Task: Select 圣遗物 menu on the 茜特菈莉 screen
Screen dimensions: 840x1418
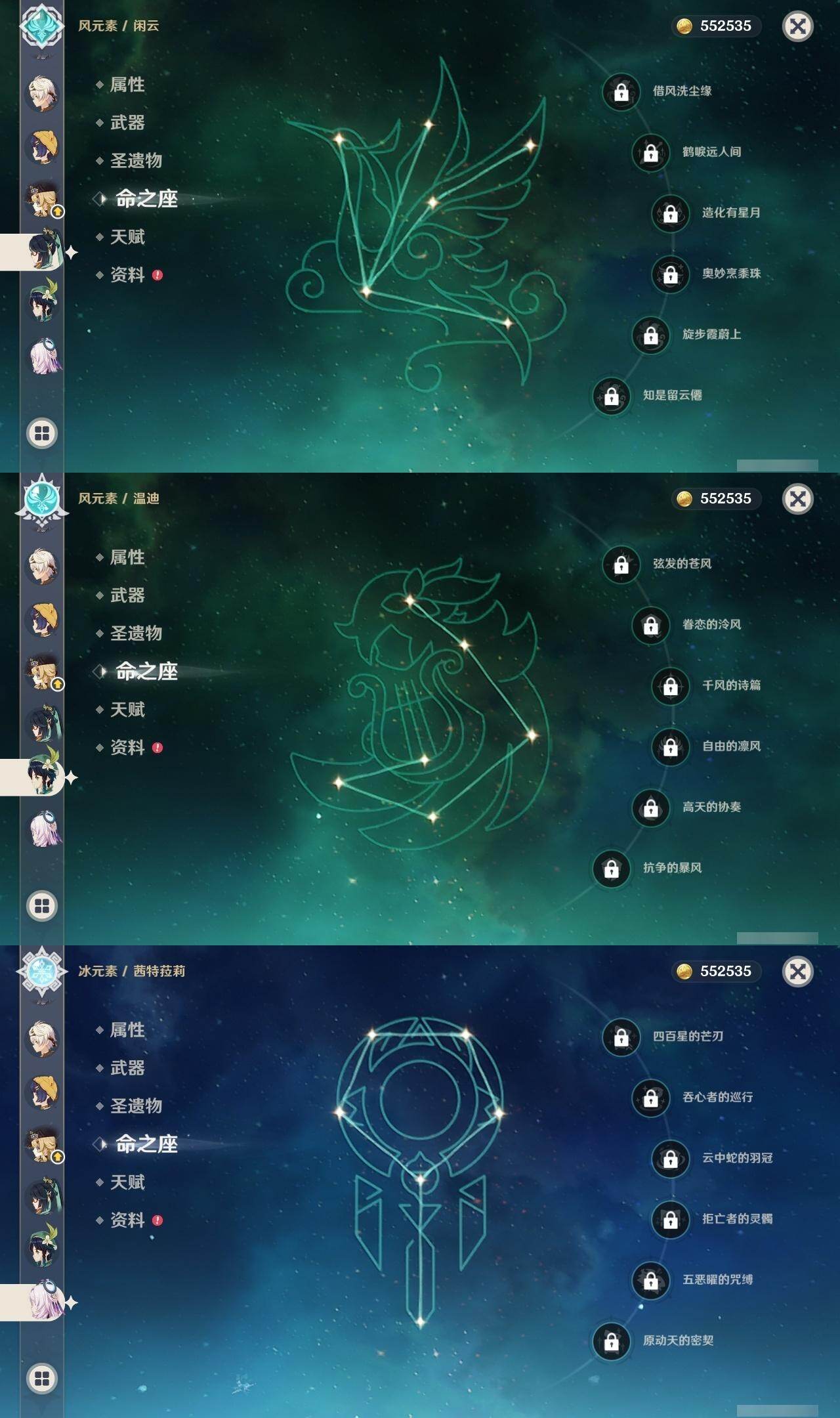Action: 136,1106
